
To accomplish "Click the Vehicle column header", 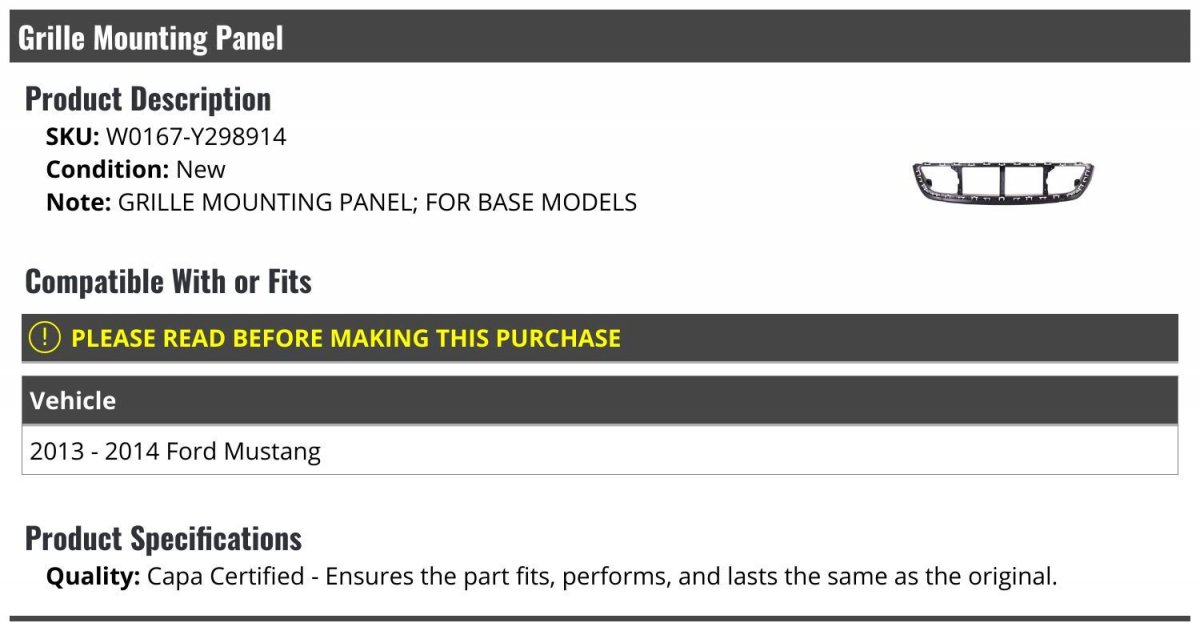I will tap(600, 401).
